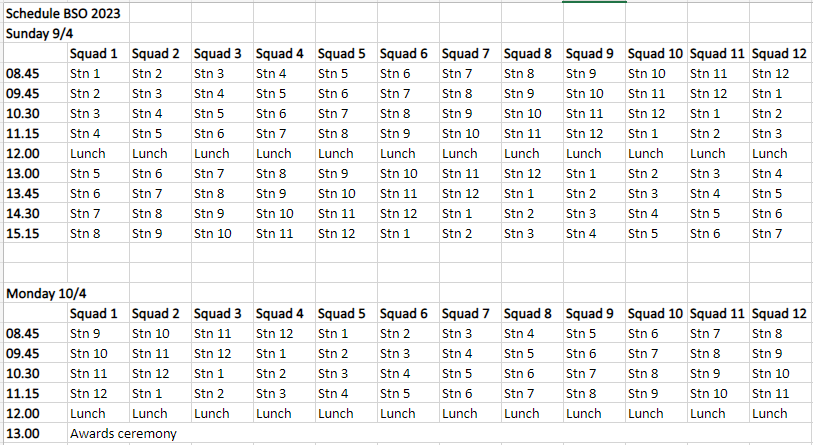The image size is (813, 445).
Task: Click Monday's Squad 12 column header
Action: [x=780, y=313]
